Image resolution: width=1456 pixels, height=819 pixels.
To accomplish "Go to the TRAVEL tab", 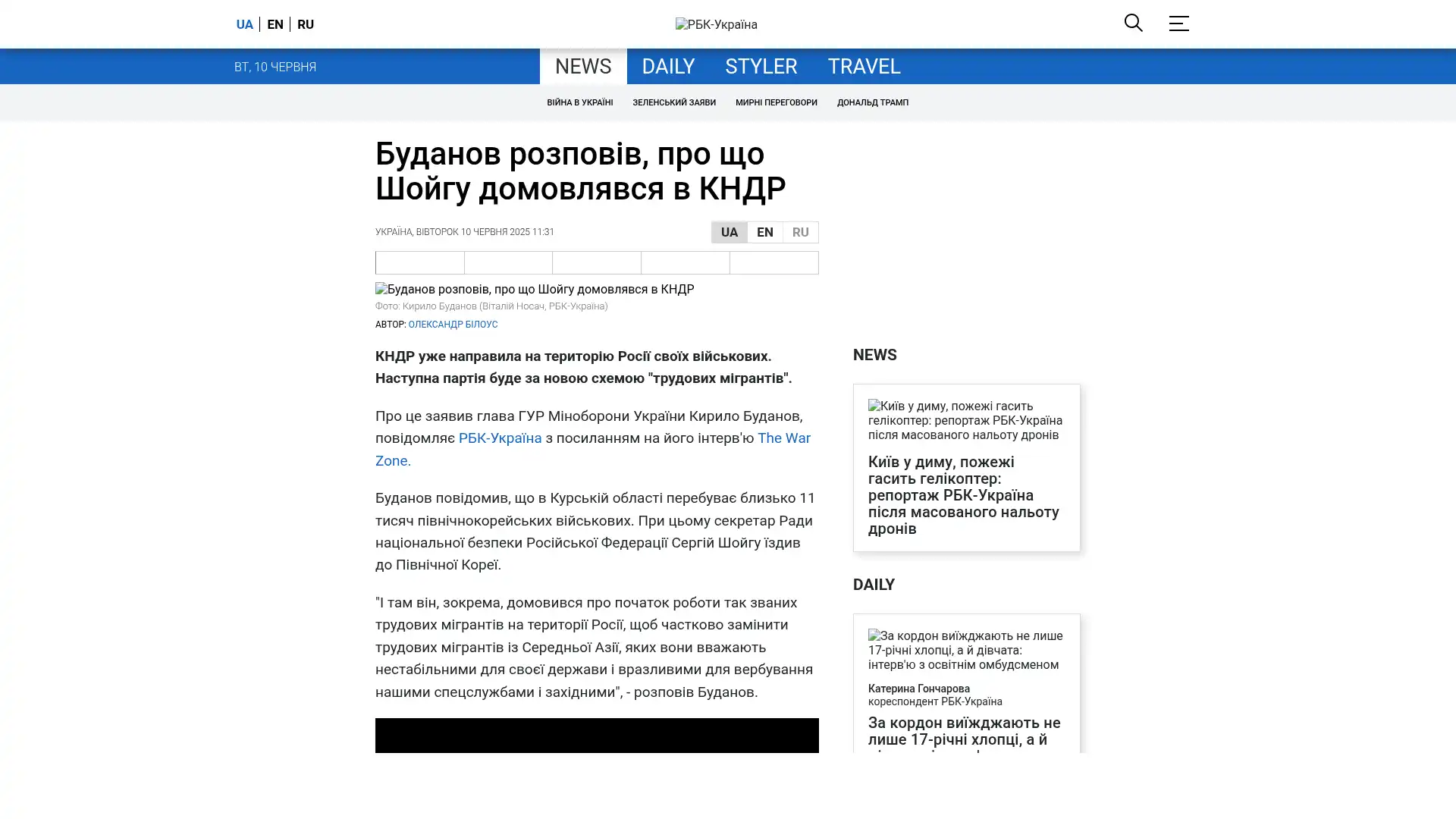I will click(864, 67).
